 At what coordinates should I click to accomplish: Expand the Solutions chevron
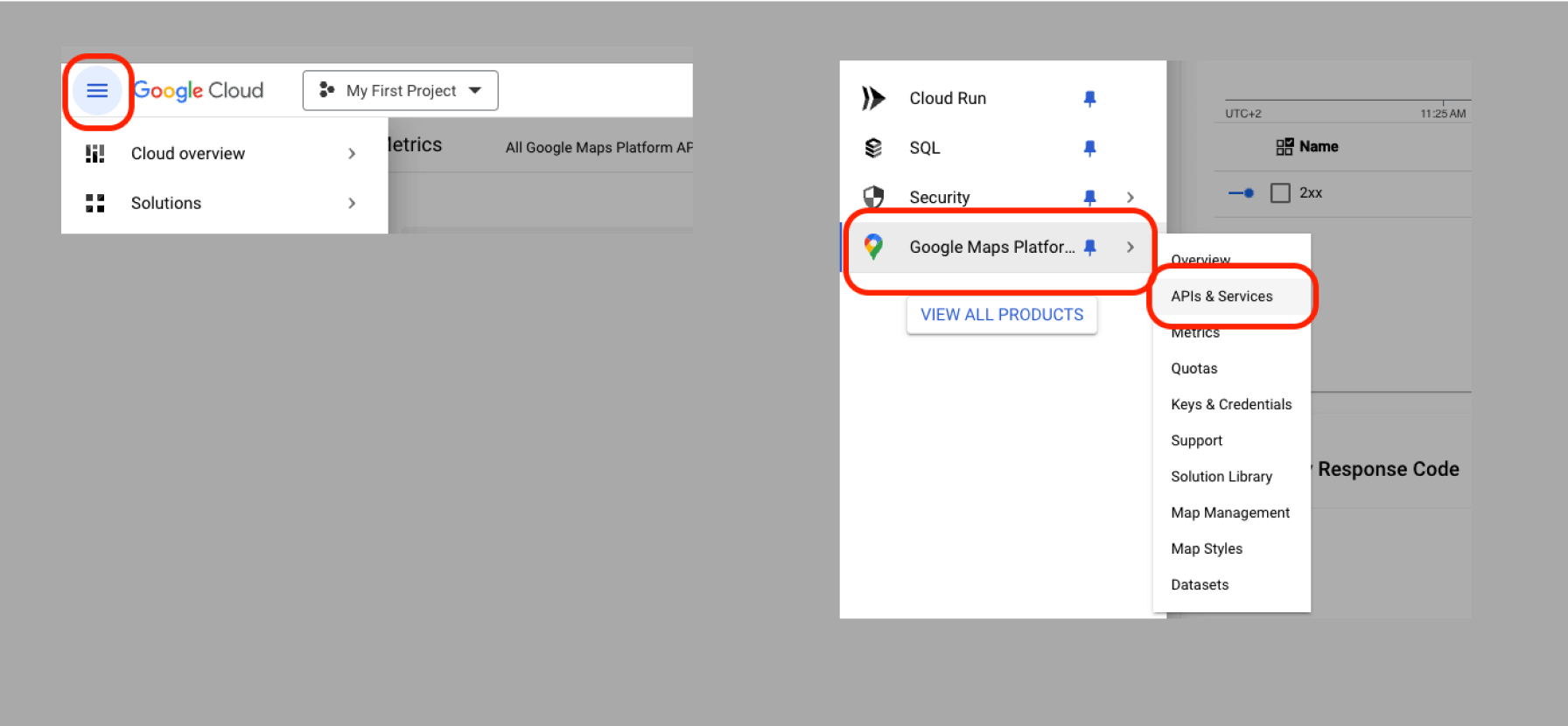[x=352, y=203]
